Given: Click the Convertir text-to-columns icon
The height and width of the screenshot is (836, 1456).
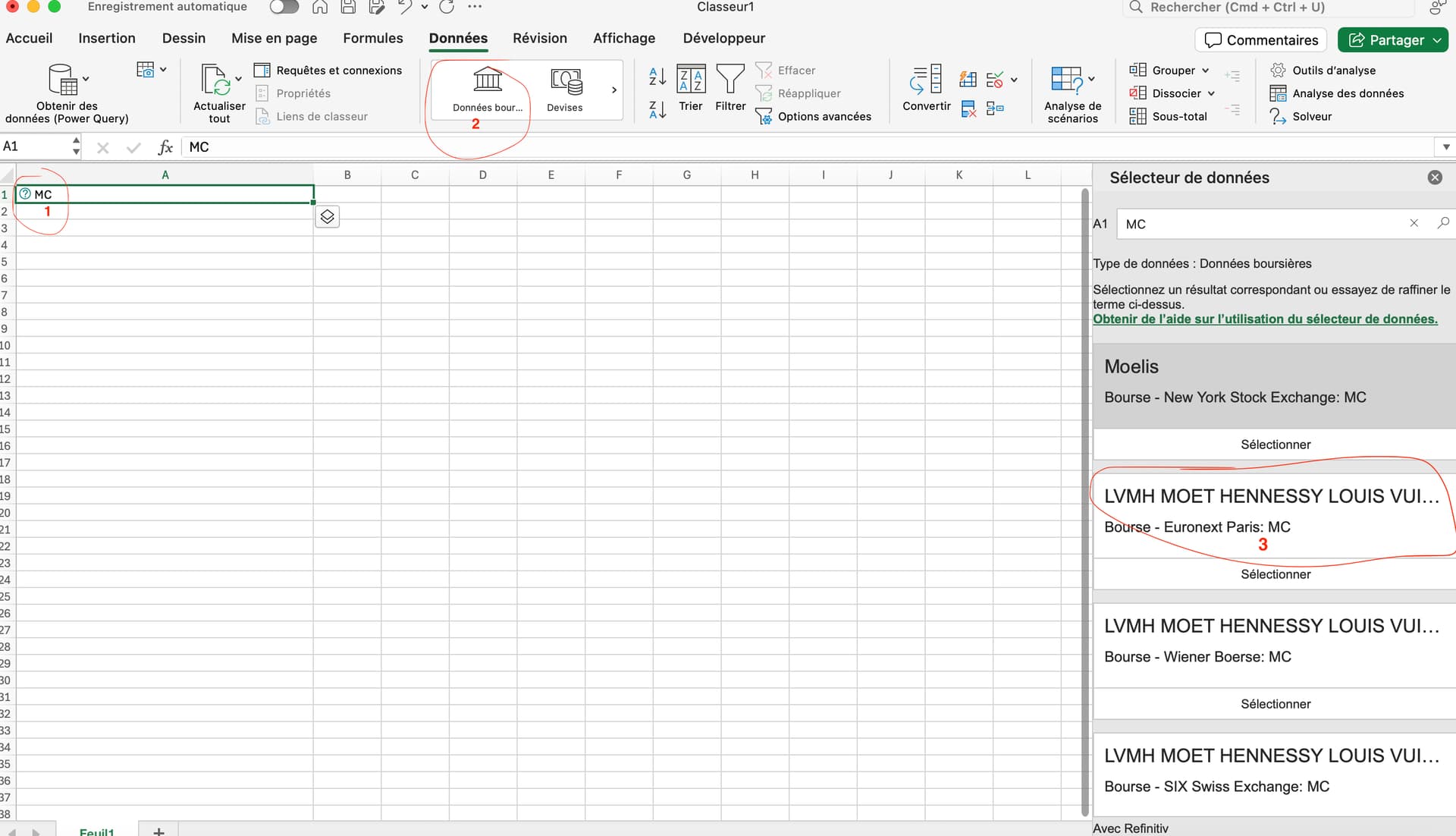Looking at the screenshot, I should click(927, 88).
